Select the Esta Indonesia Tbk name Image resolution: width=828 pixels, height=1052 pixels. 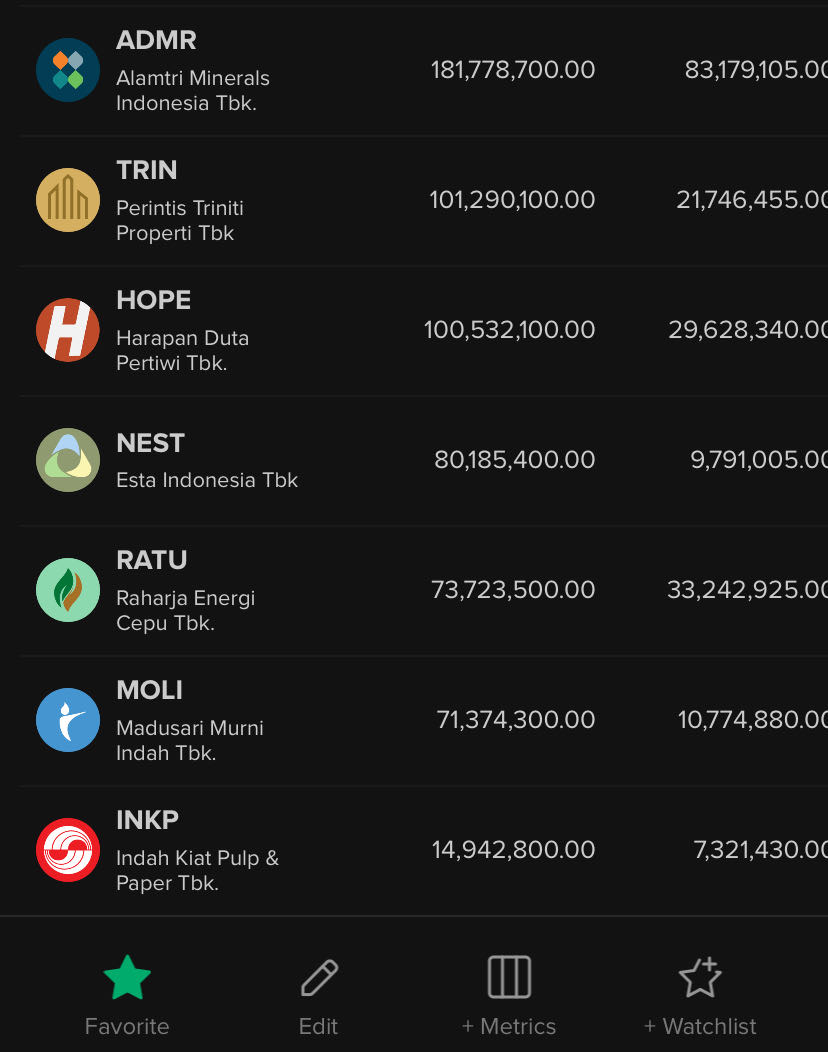(x=207, y=480)
